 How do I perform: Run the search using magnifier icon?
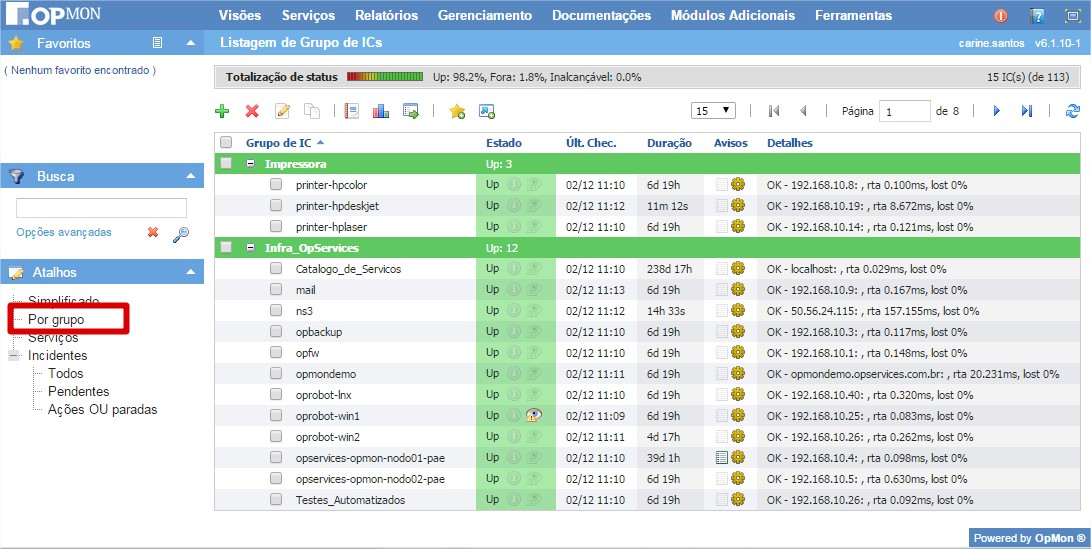181,234
